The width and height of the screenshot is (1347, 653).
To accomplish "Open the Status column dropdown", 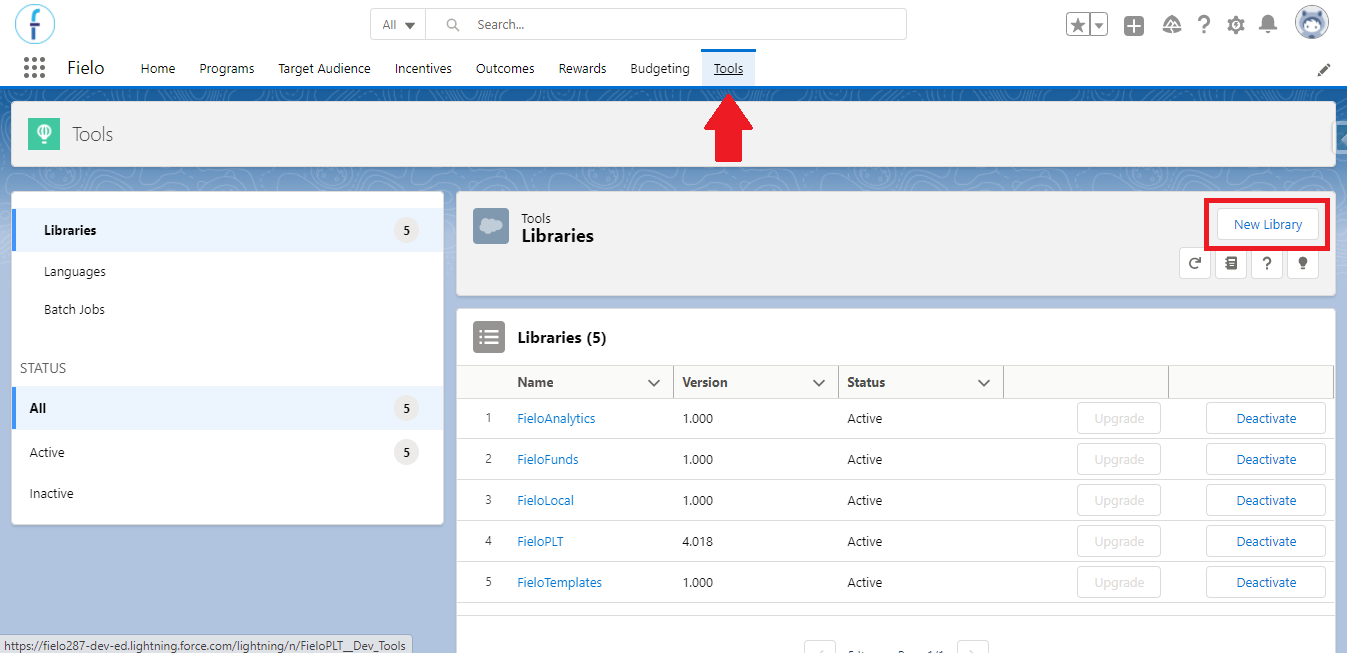I will tap(984, 383).
